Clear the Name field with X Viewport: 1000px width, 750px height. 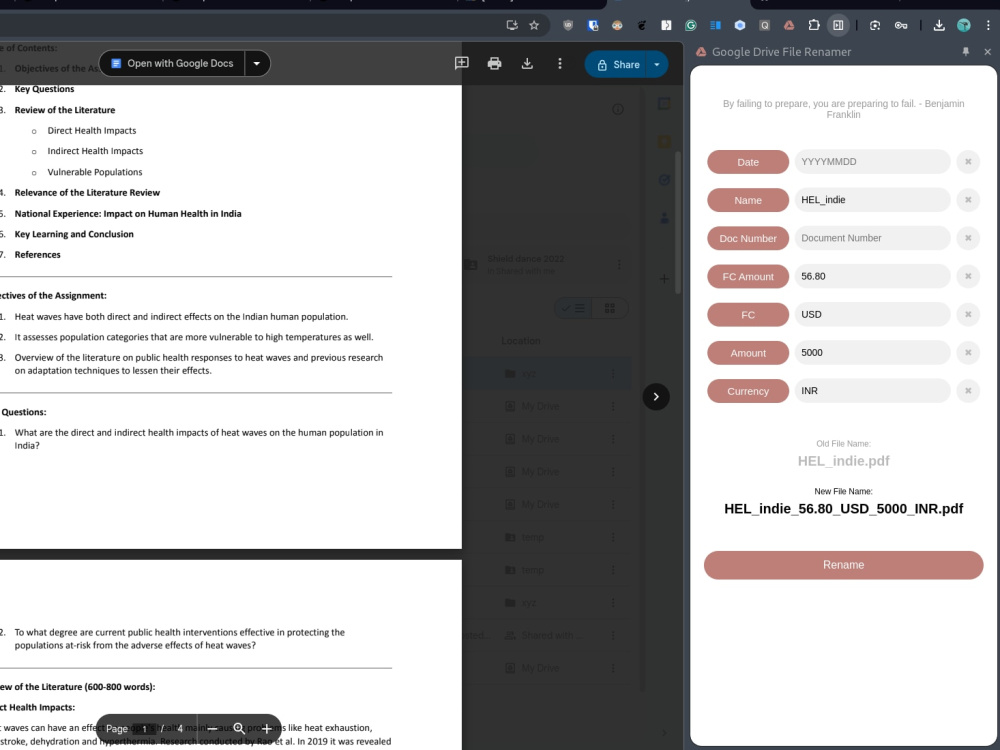(x=968, y=200)
